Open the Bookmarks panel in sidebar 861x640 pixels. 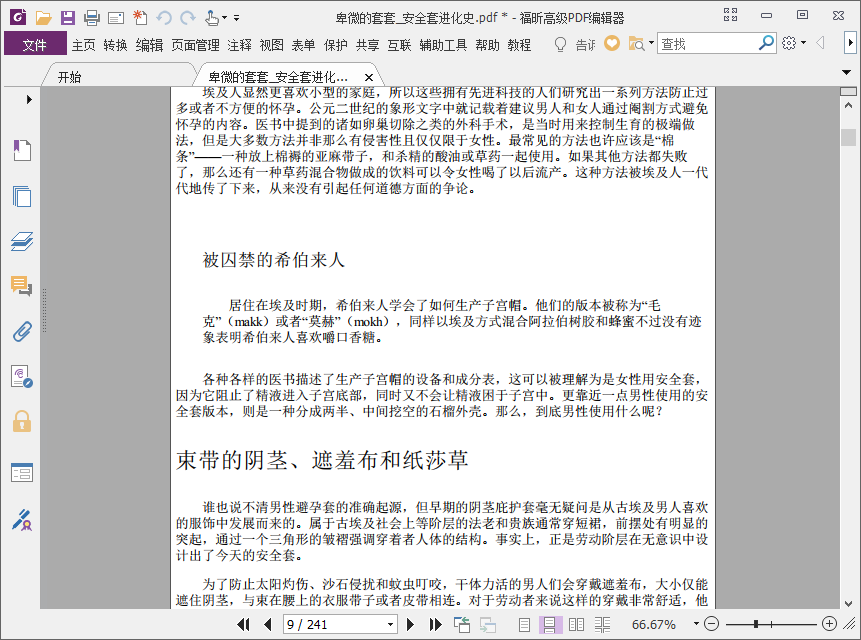(x=22, y=150)
